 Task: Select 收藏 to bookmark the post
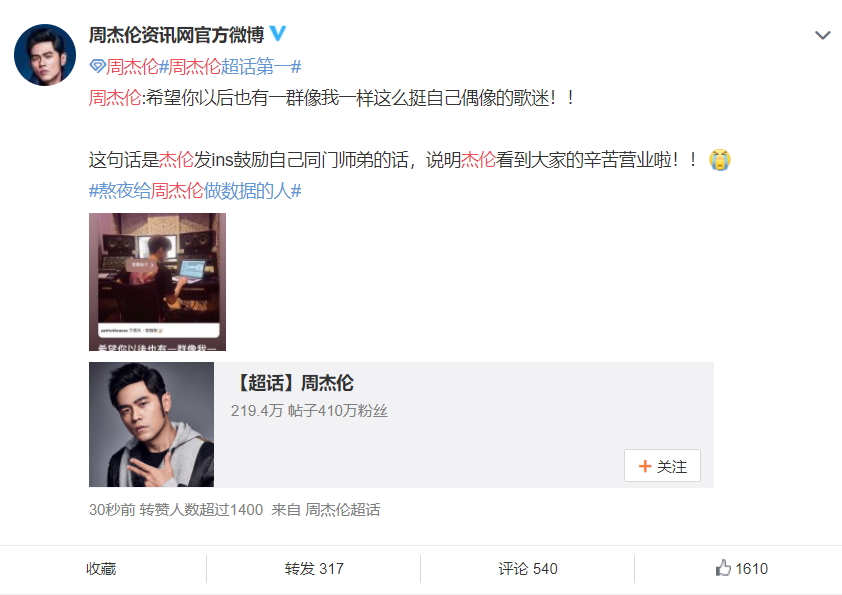pyautogui.click(x=101, y=569)
